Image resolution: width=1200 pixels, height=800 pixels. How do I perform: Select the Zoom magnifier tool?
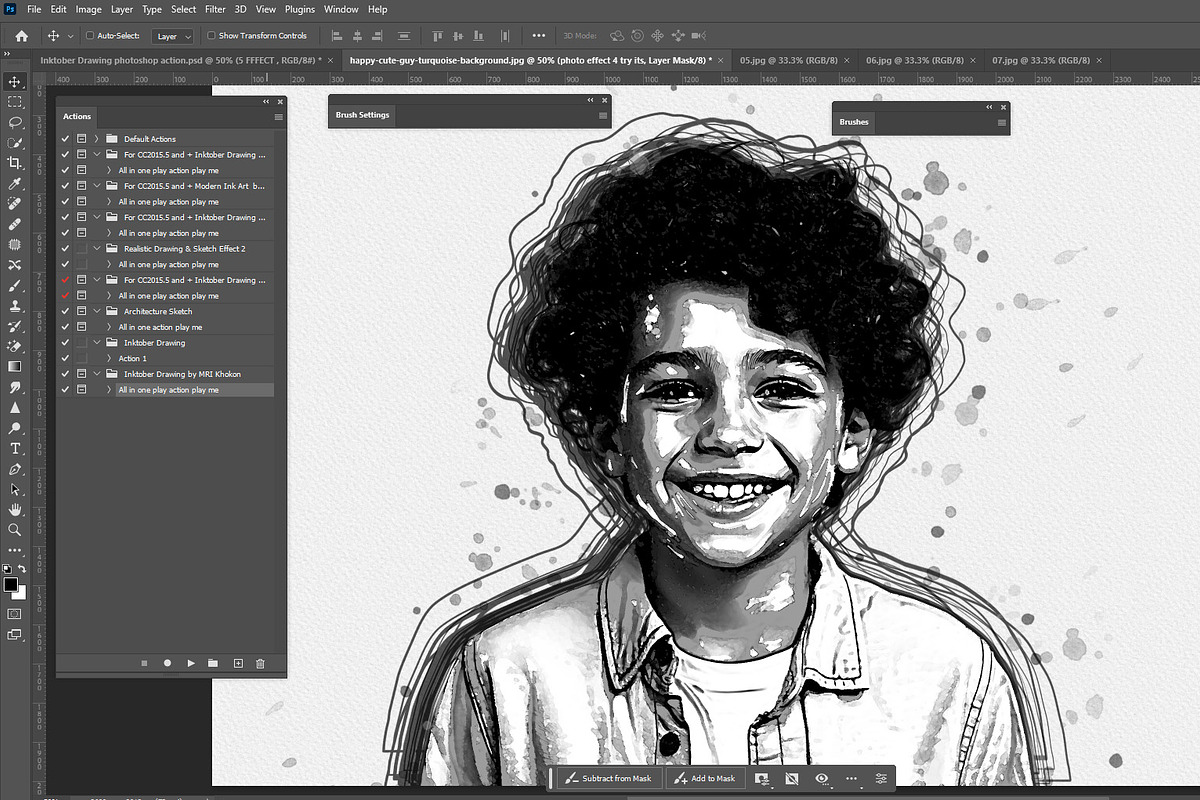point(15,530)
